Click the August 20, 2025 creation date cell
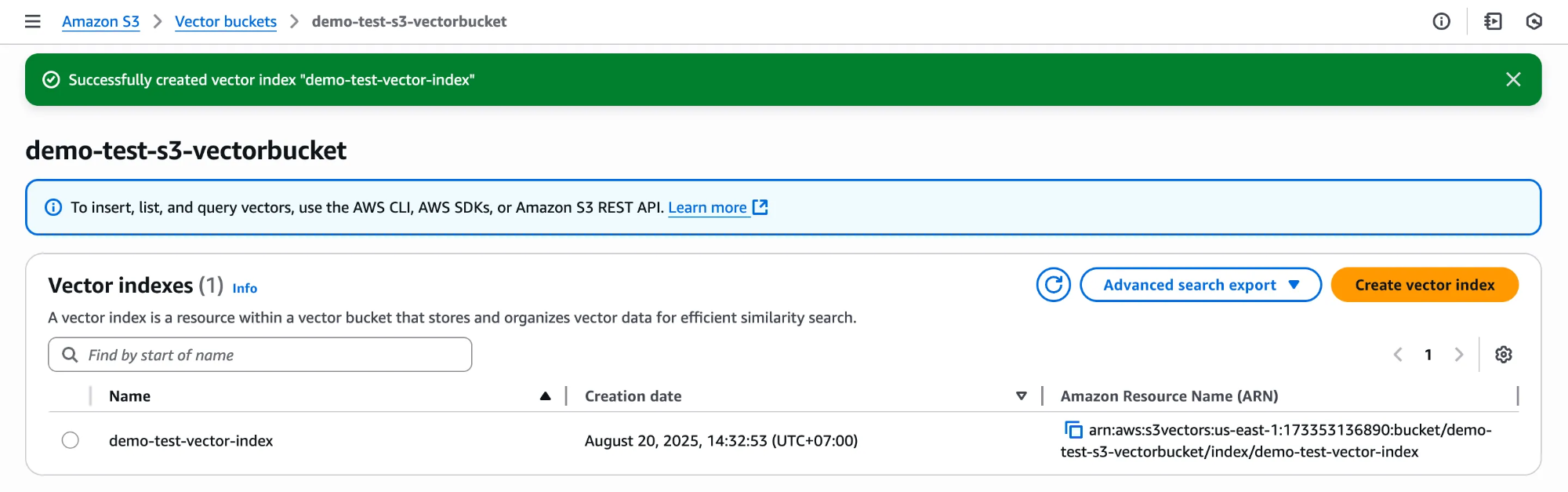Screen dimensions: 1568x492 [720, 441]
